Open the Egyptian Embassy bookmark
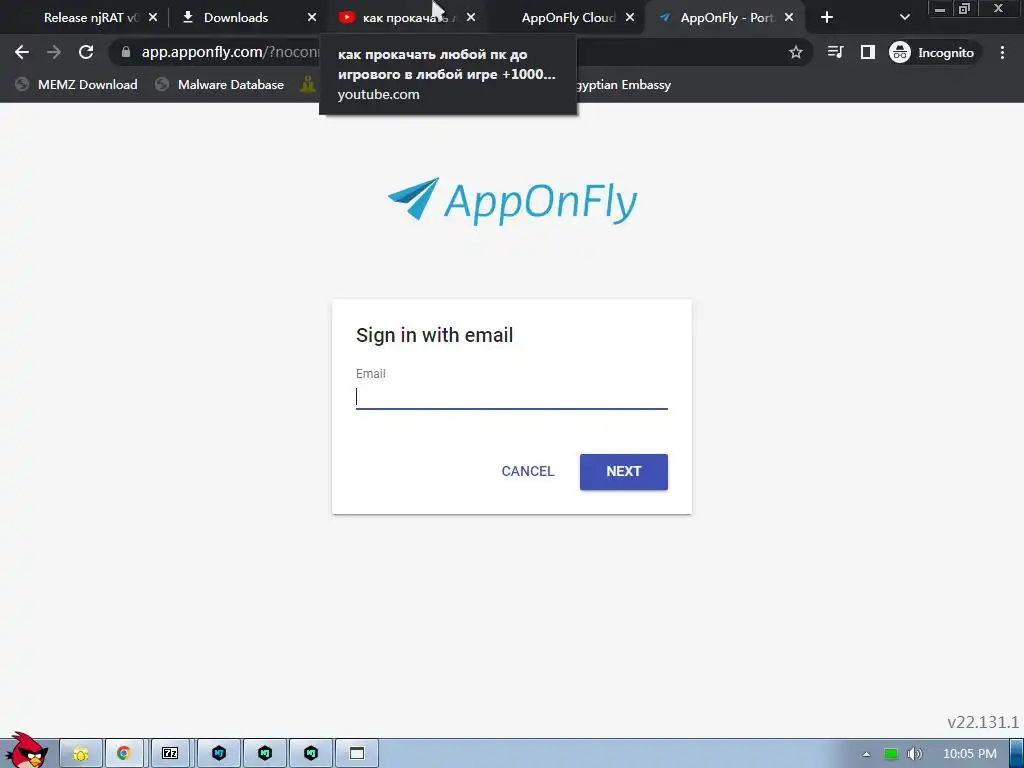 click(623, 84)
